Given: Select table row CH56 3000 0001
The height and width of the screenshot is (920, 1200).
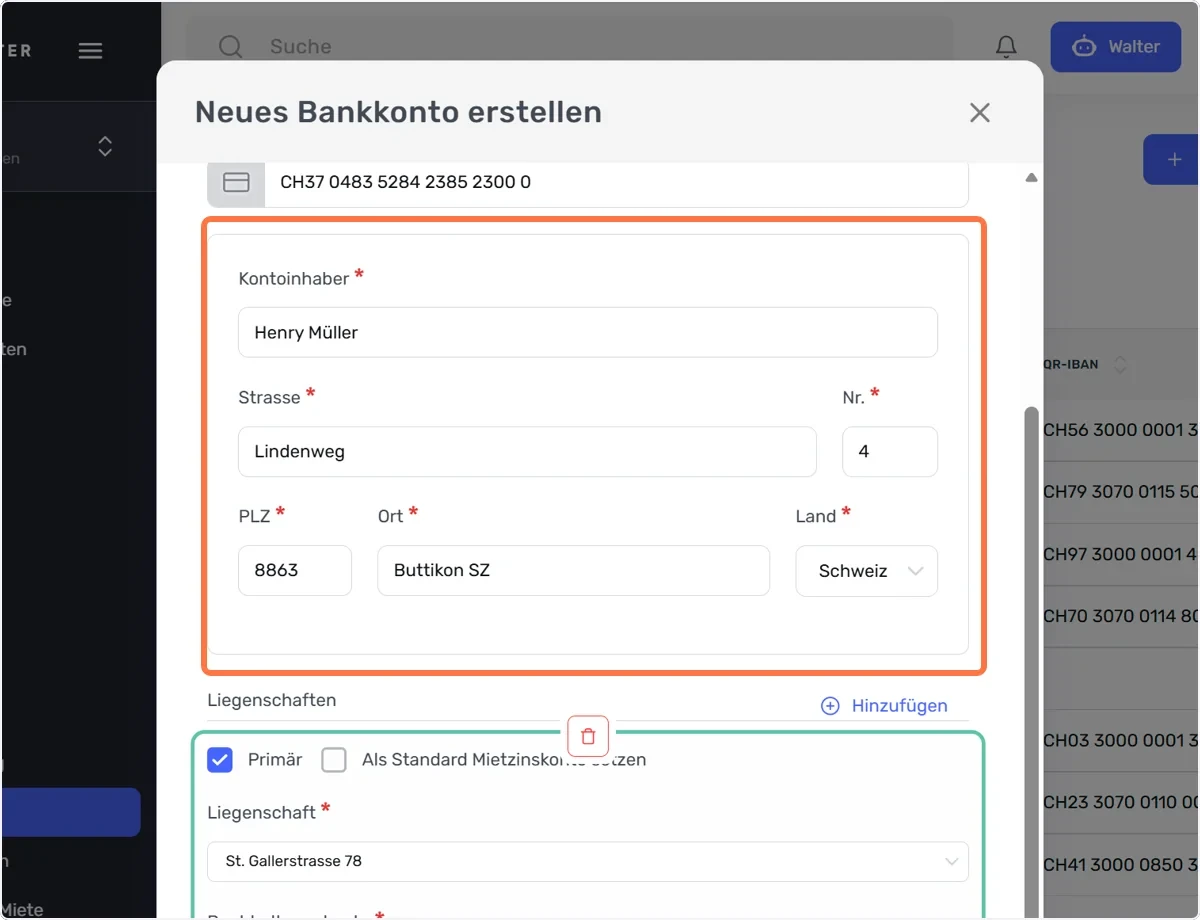Looking at the screenshot, I should tap(1121, 430).
